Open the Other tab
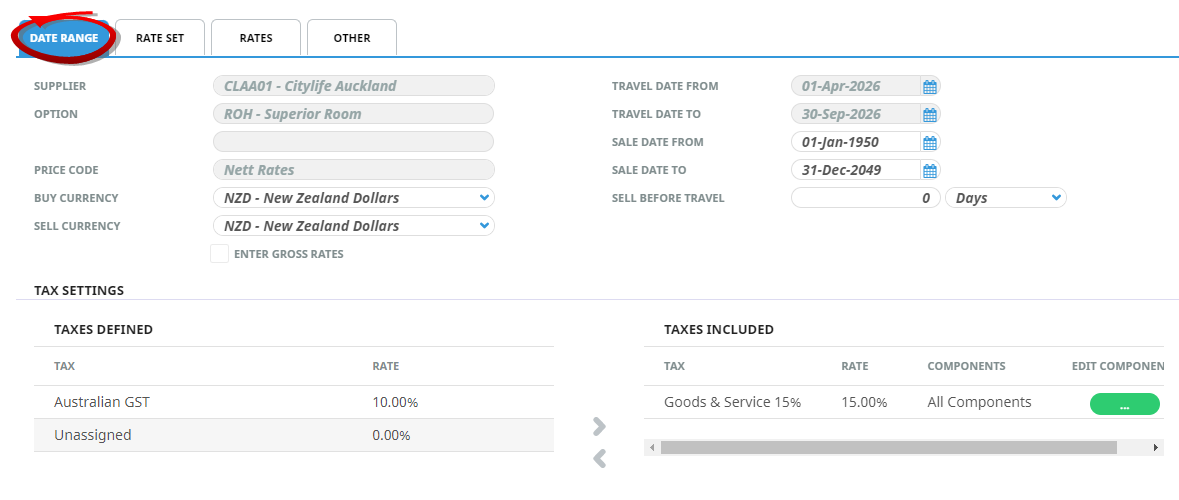Viewport: 1179px width, 500px height. [352, 38]
